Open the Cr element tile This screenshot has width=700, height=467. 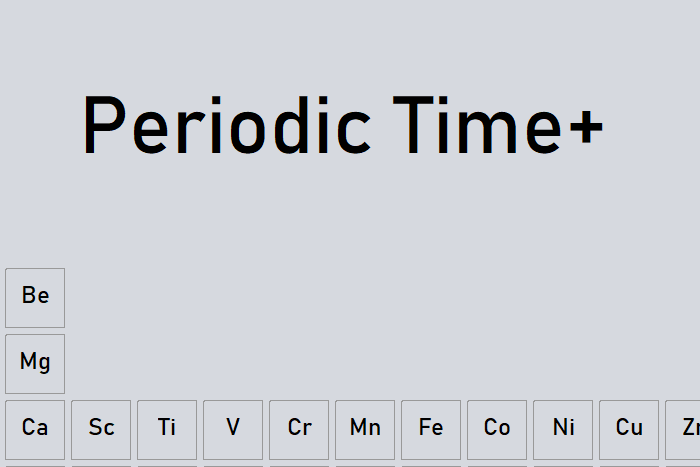coord(299,429)
